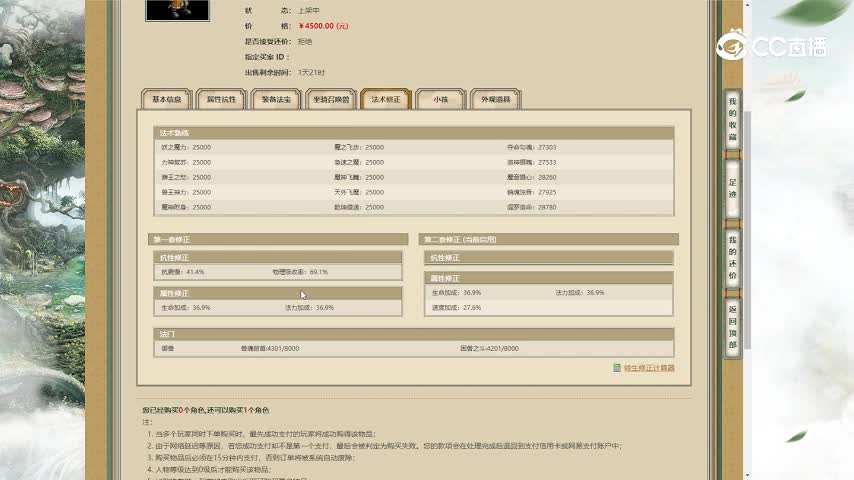The width and height of the screenshot is (854, 480).
Task: Open 我的收藏 in the right sidebar
Action: coord(733,119)
